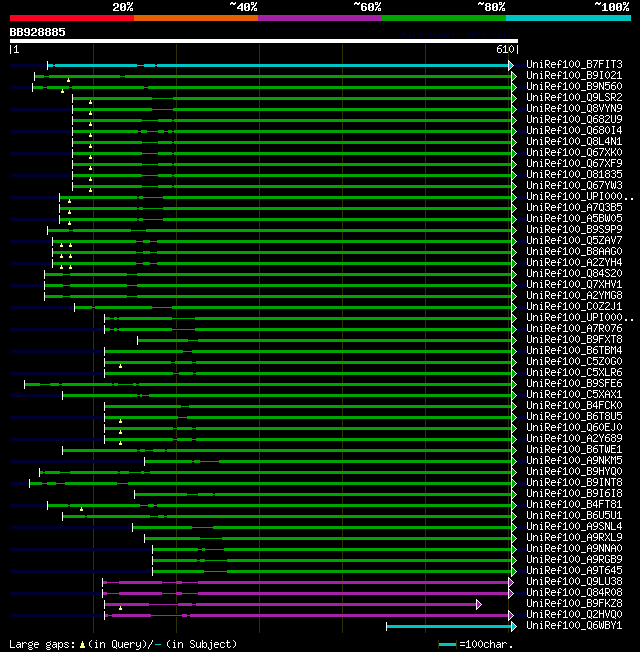This screenshot has width=640, height=652.
Task: Click the UniRef100_B9FXT8 label
Action: [x=574, y=340]
